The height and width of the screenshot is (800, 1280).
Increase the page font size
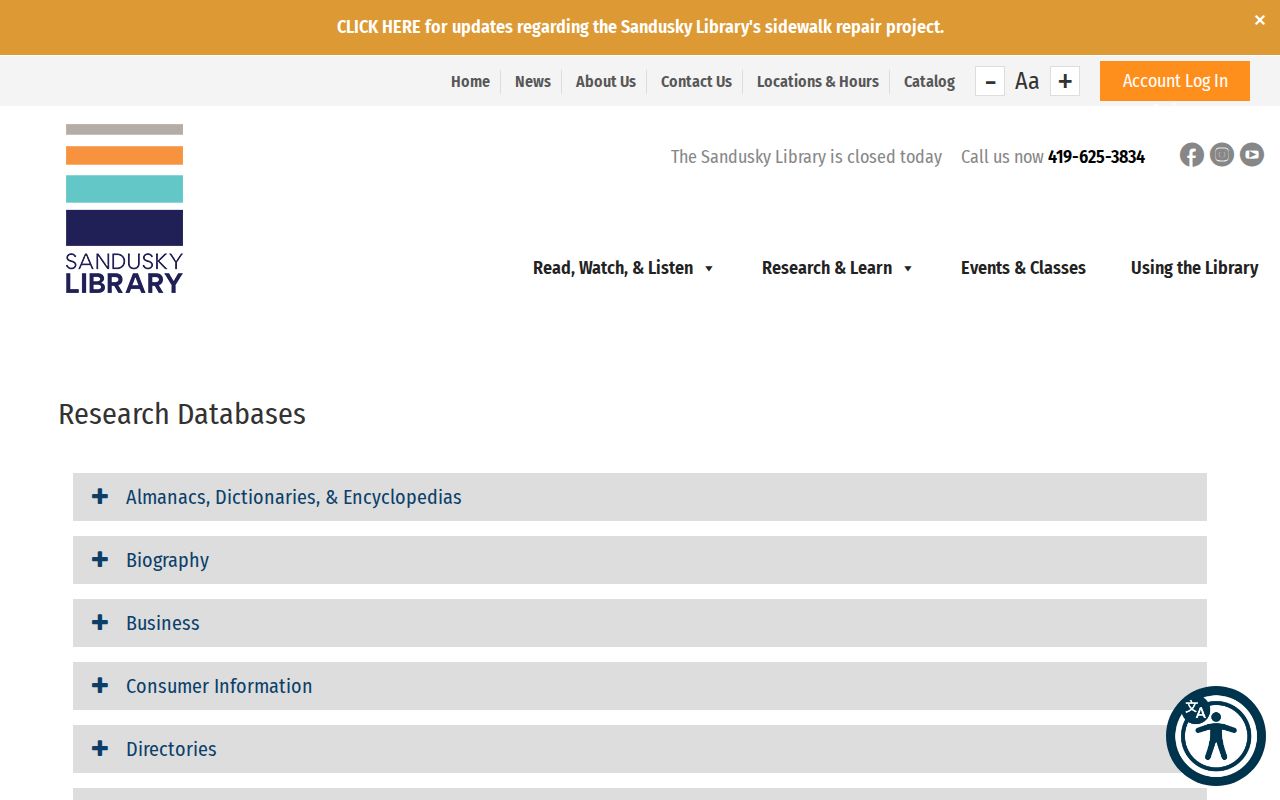pos(1065,81)
